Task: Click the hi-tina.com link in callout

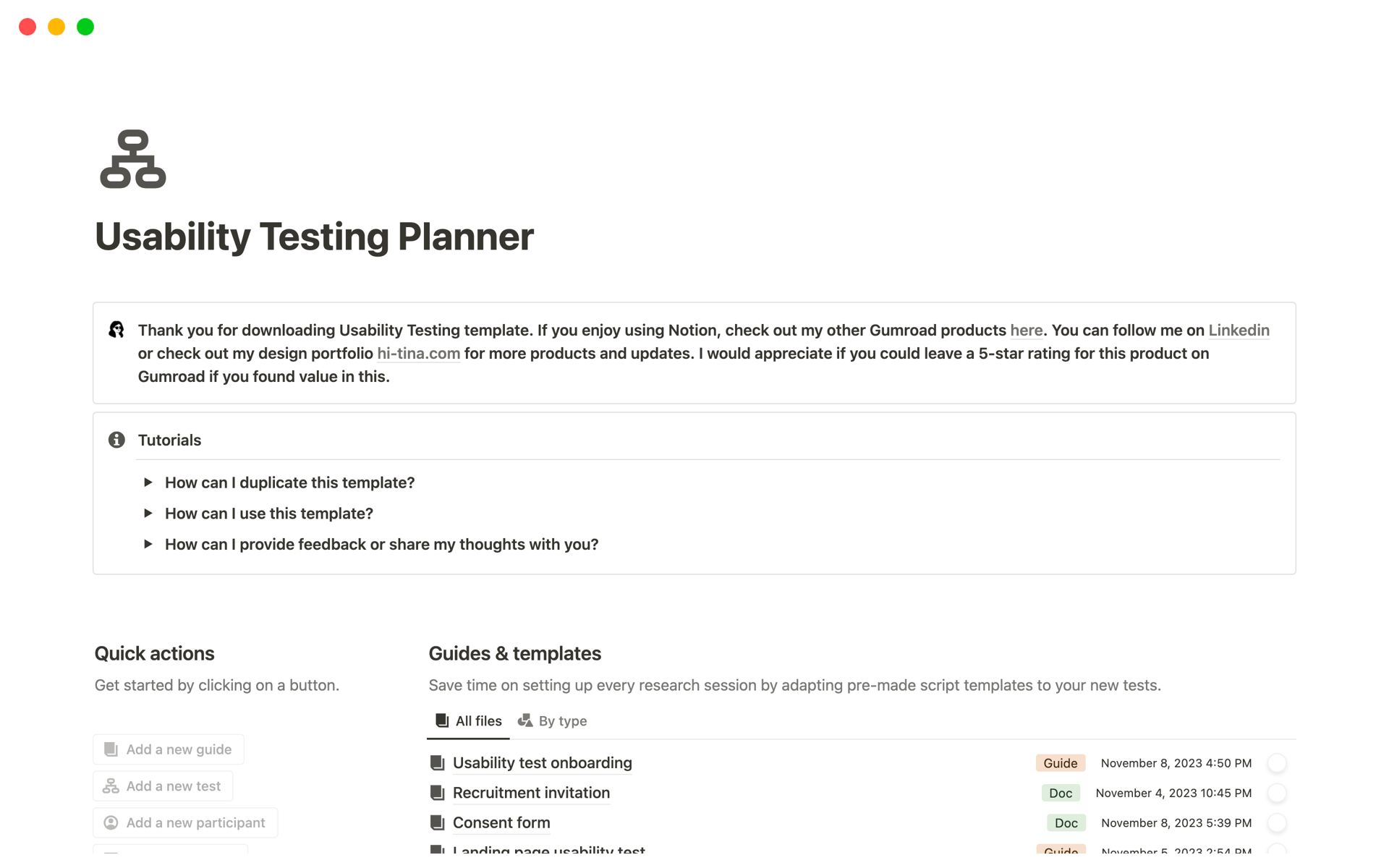Action: click(x=418, y=353)
